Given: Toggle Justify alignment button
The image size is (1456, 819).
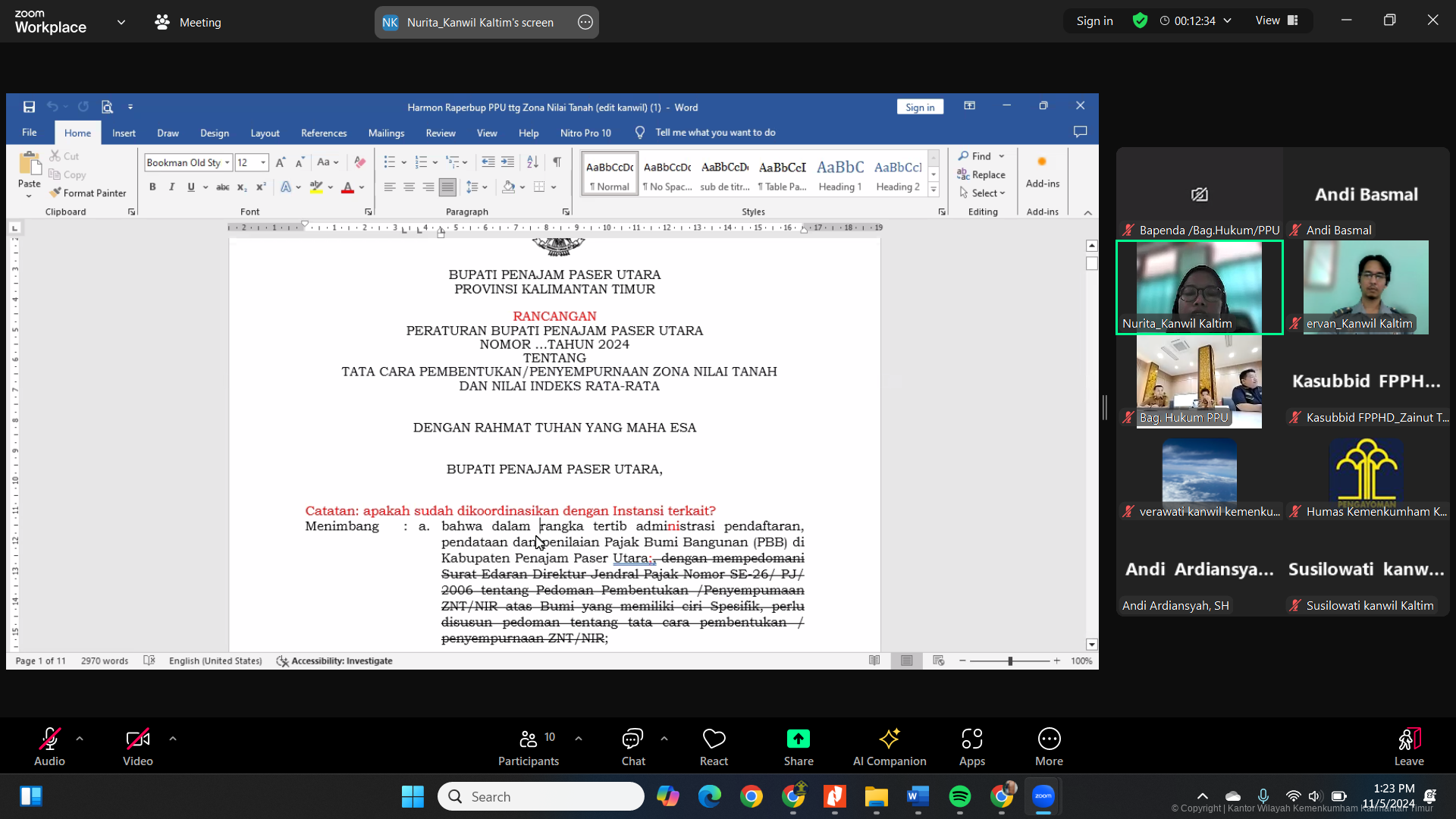Looking at the screenshot, I should pos(447,187).
